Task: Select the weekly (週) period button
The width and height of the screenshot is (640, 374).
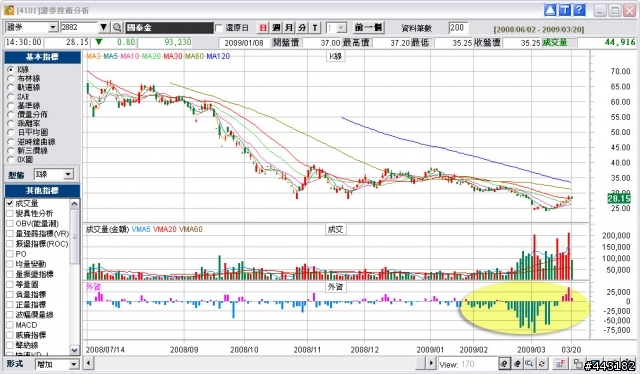Action: coord(276,28)
